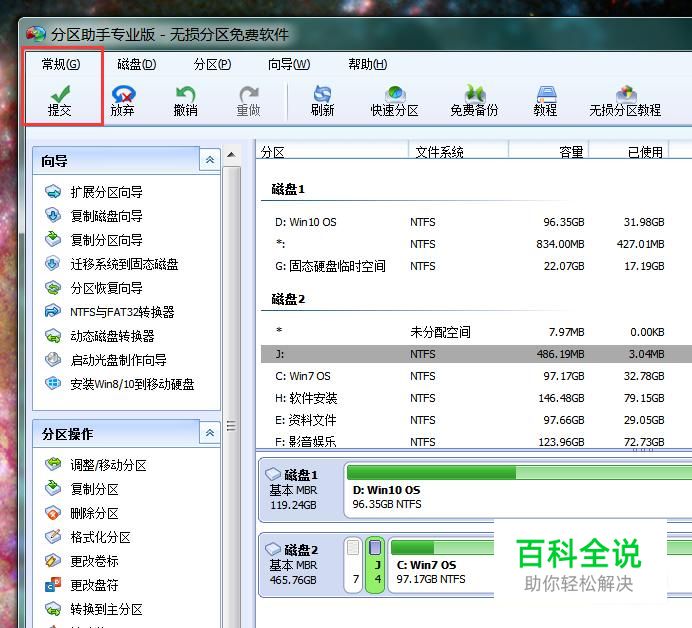Sort by 已使用 column header
692x628 pixels.
tap(629, 151)
